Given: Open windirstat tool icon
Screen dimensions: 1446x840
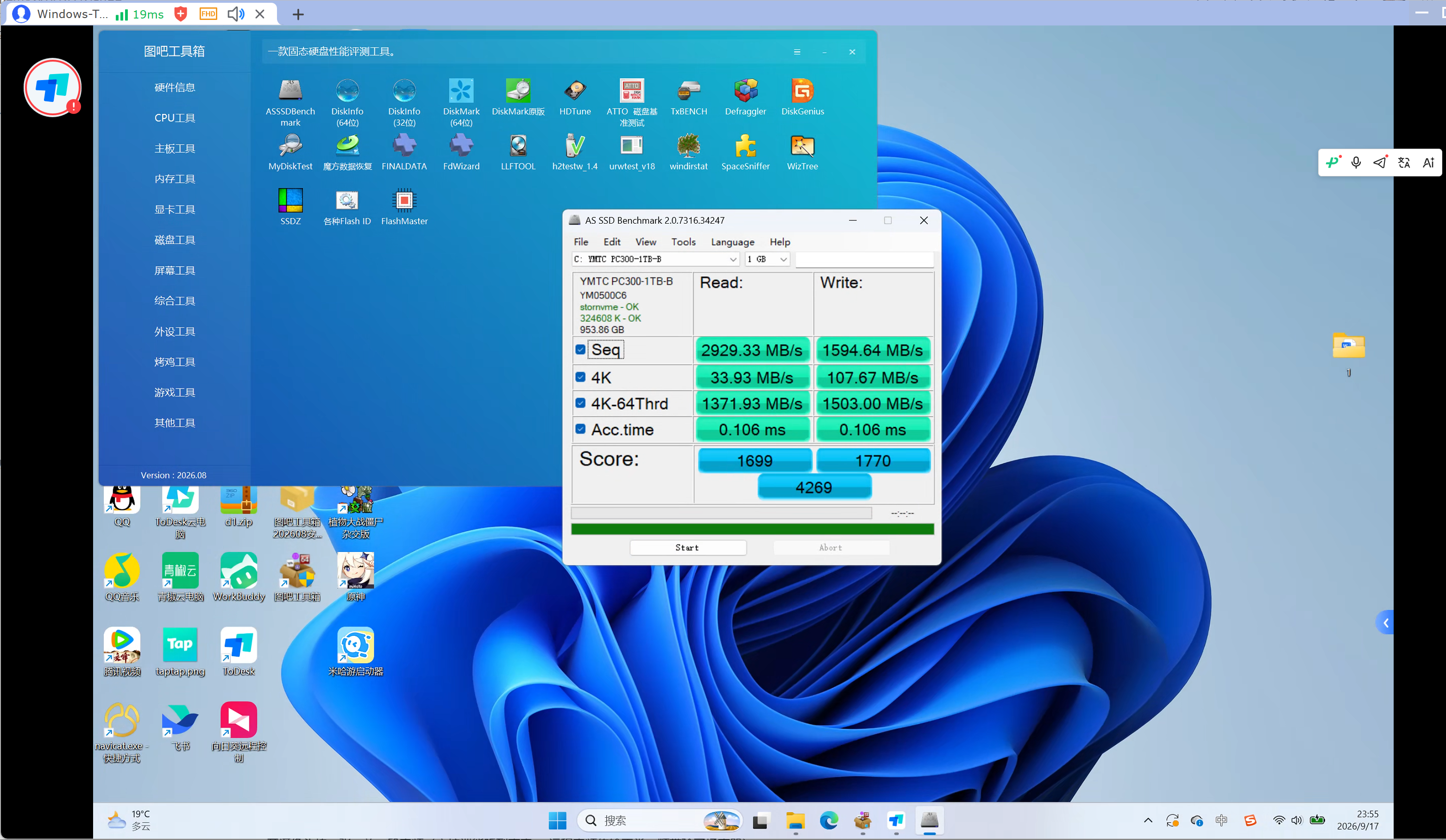Looking at the screenshot, I should (689, 146).
